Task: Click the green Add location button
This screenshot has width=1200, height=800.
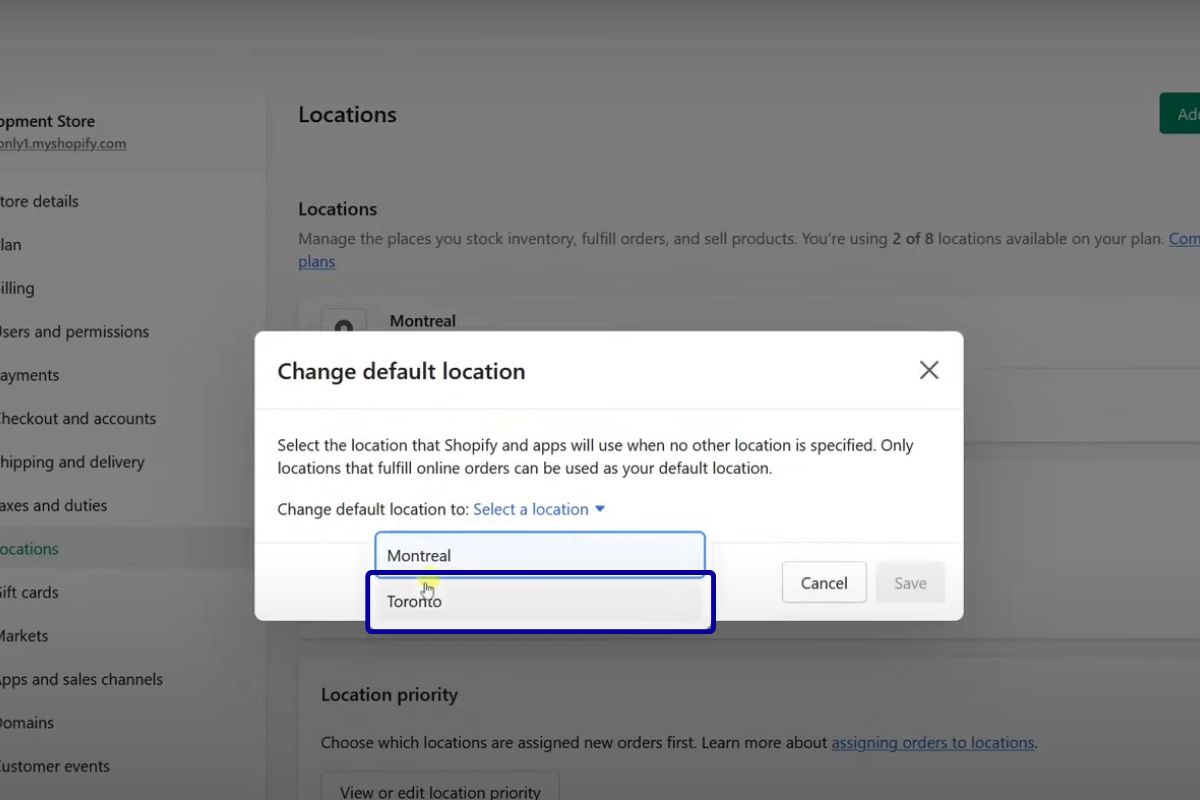Action: (x=1180, y=114)
